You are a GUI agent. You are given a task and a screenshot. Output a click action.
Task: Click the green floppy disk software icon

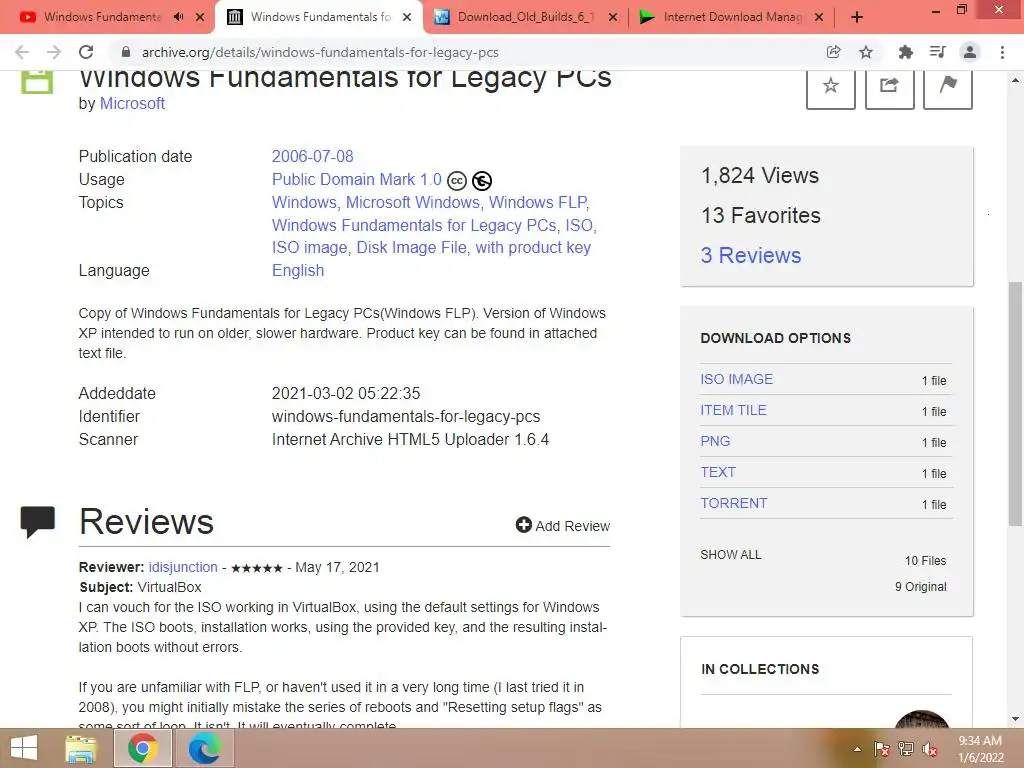37,82
